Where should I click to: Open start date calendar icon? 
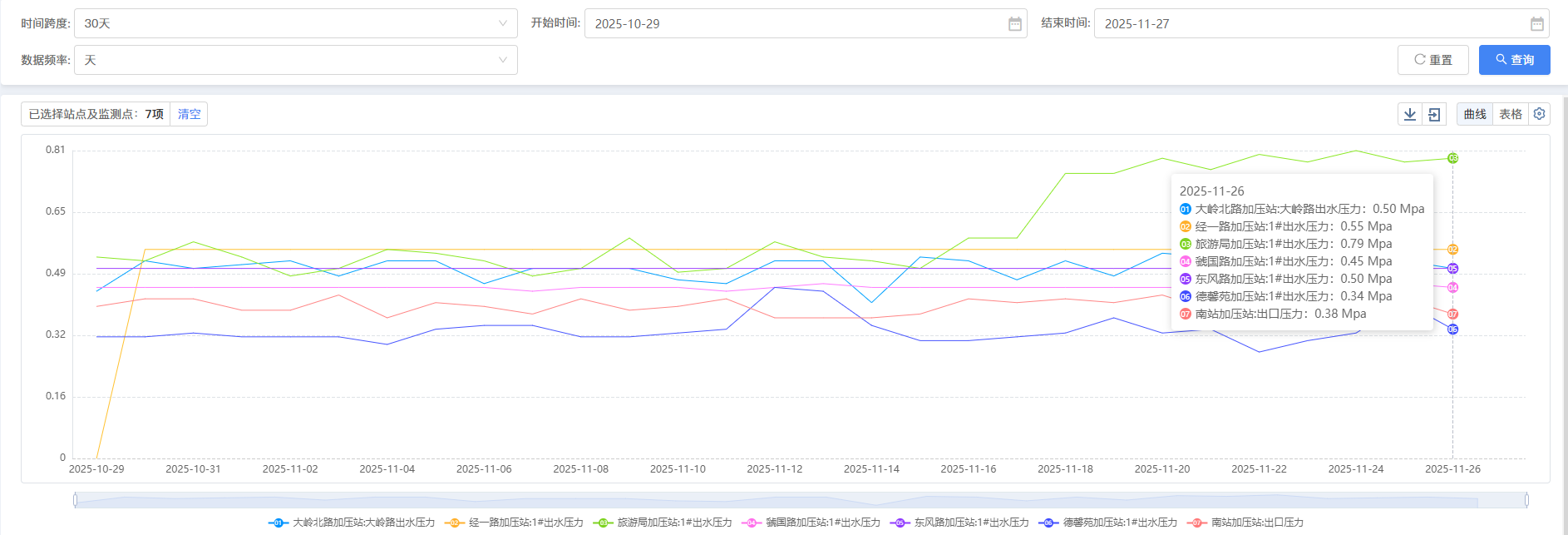coord(1014,24)
